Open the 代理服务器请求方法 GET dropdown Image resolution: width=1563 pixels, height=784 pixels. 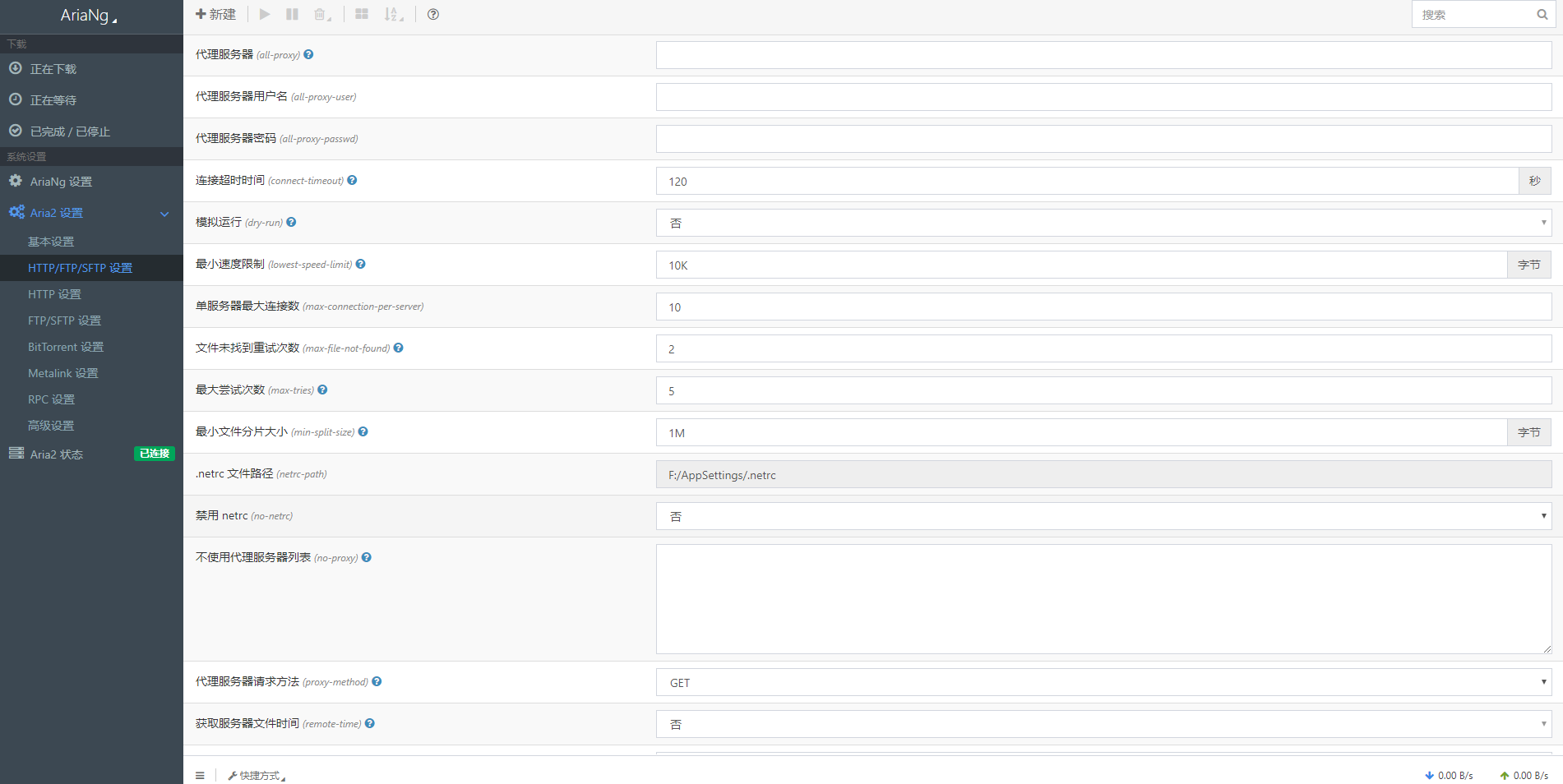[1103, 682]
